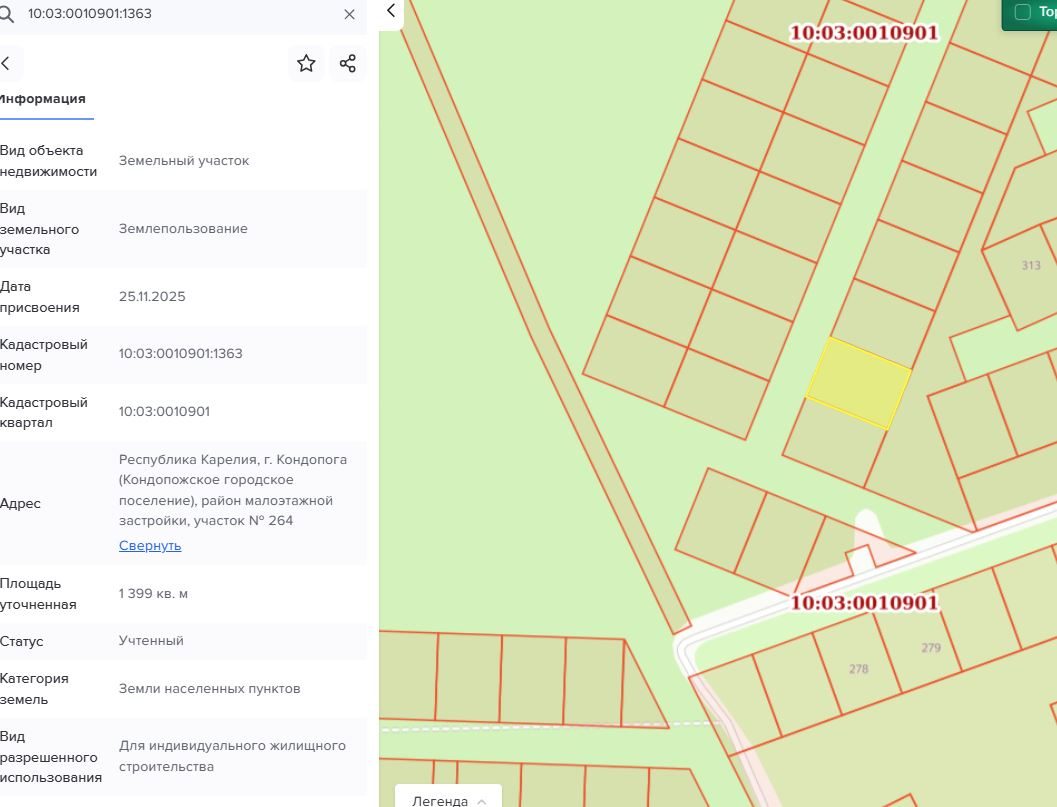Go back using the left arrow
The height and width of the screenshot is (807, 1057).
(x=6, y=63)
